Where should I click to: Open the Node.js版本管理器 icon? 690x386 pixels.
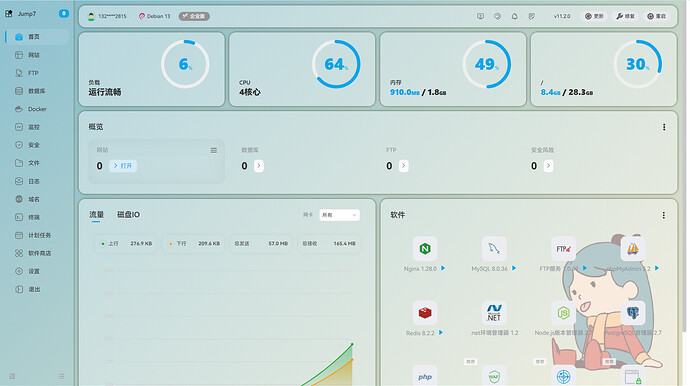(563, 313)
